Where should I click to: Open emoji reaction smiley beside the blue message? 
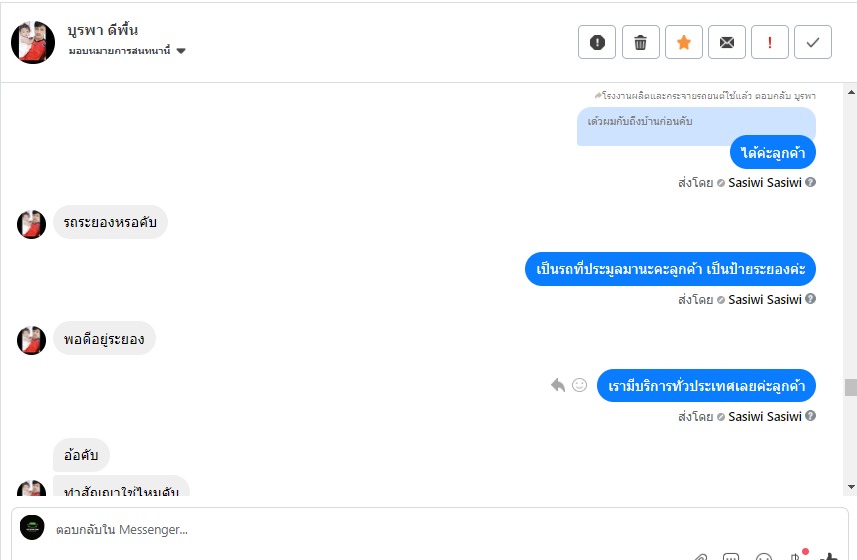click(579, 385)
